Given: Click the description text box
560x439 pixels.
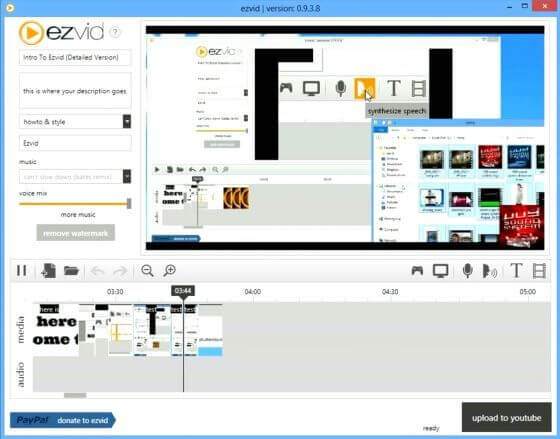Looking at the screenshot, I should (x=75, y=91).
